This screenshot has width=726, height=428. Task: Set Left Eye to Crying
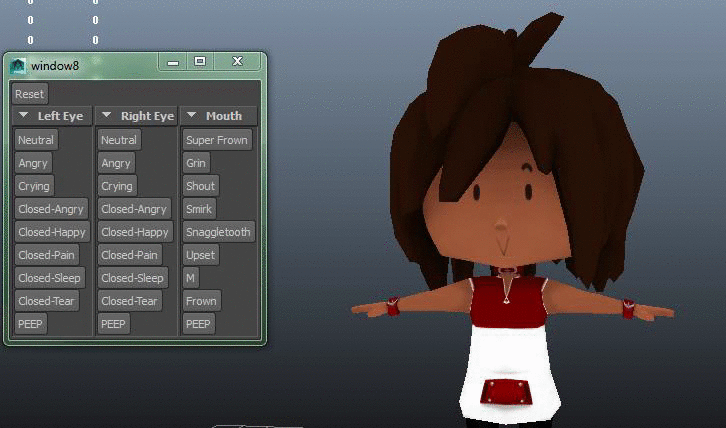(x=34, y=186)
